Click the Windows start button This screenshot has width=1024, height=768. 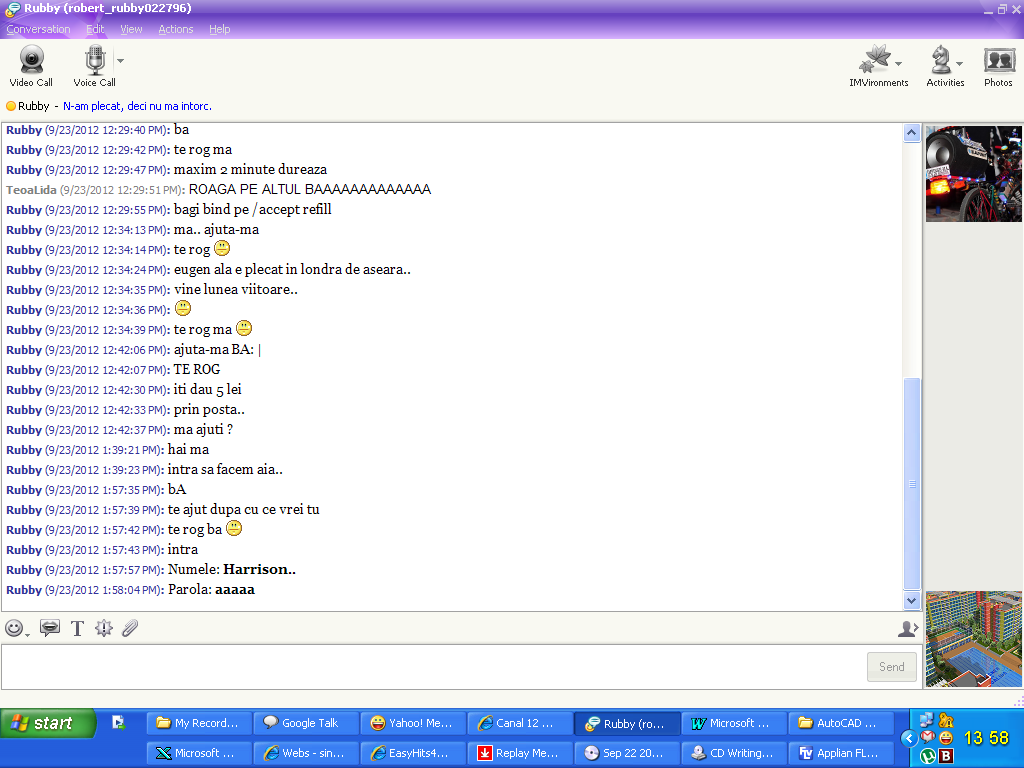click(48, 723)
